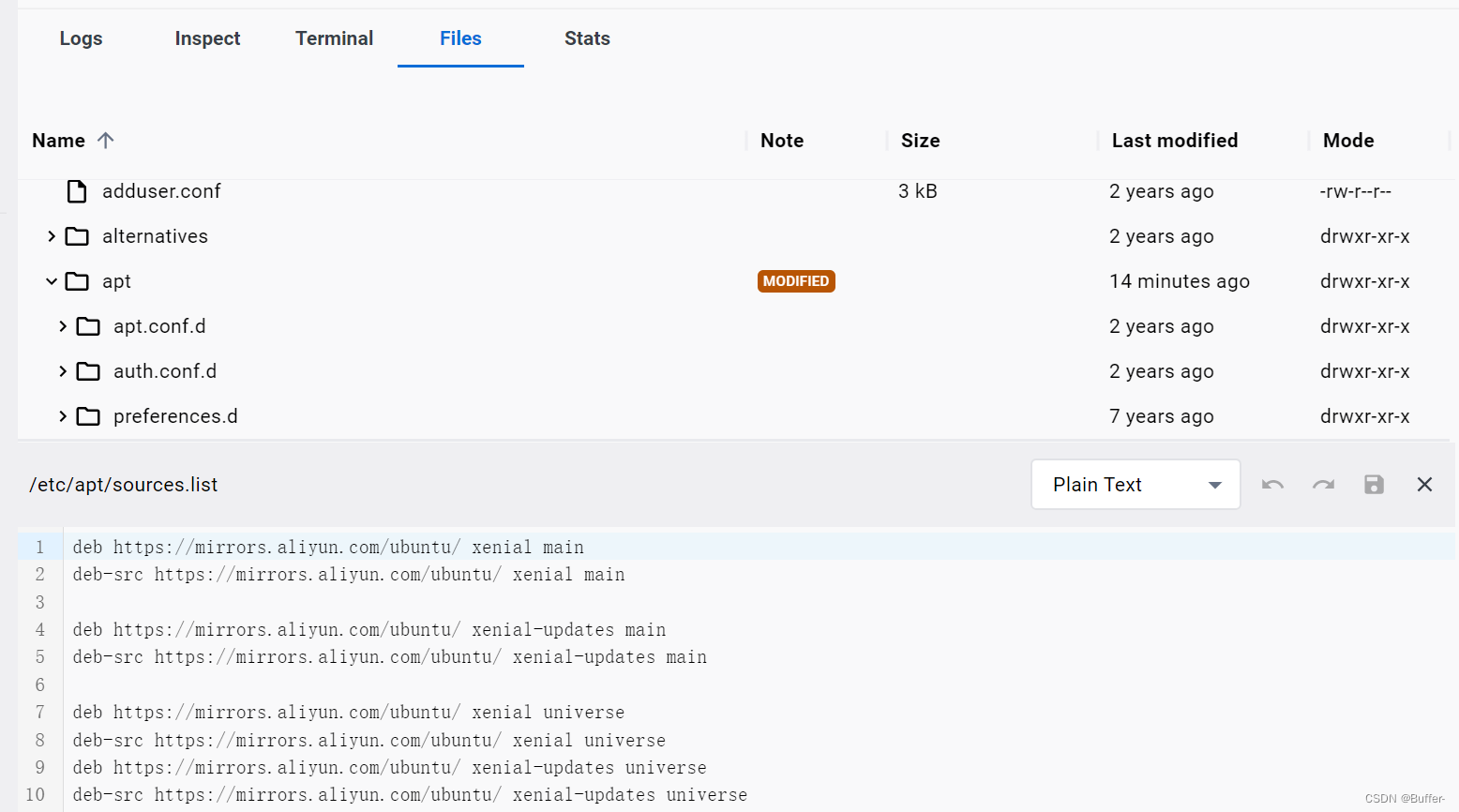This screenshot has height=812, width=1459.
Task: Click the redo icon in the editor toolbar
Action: click(1323, 484)
